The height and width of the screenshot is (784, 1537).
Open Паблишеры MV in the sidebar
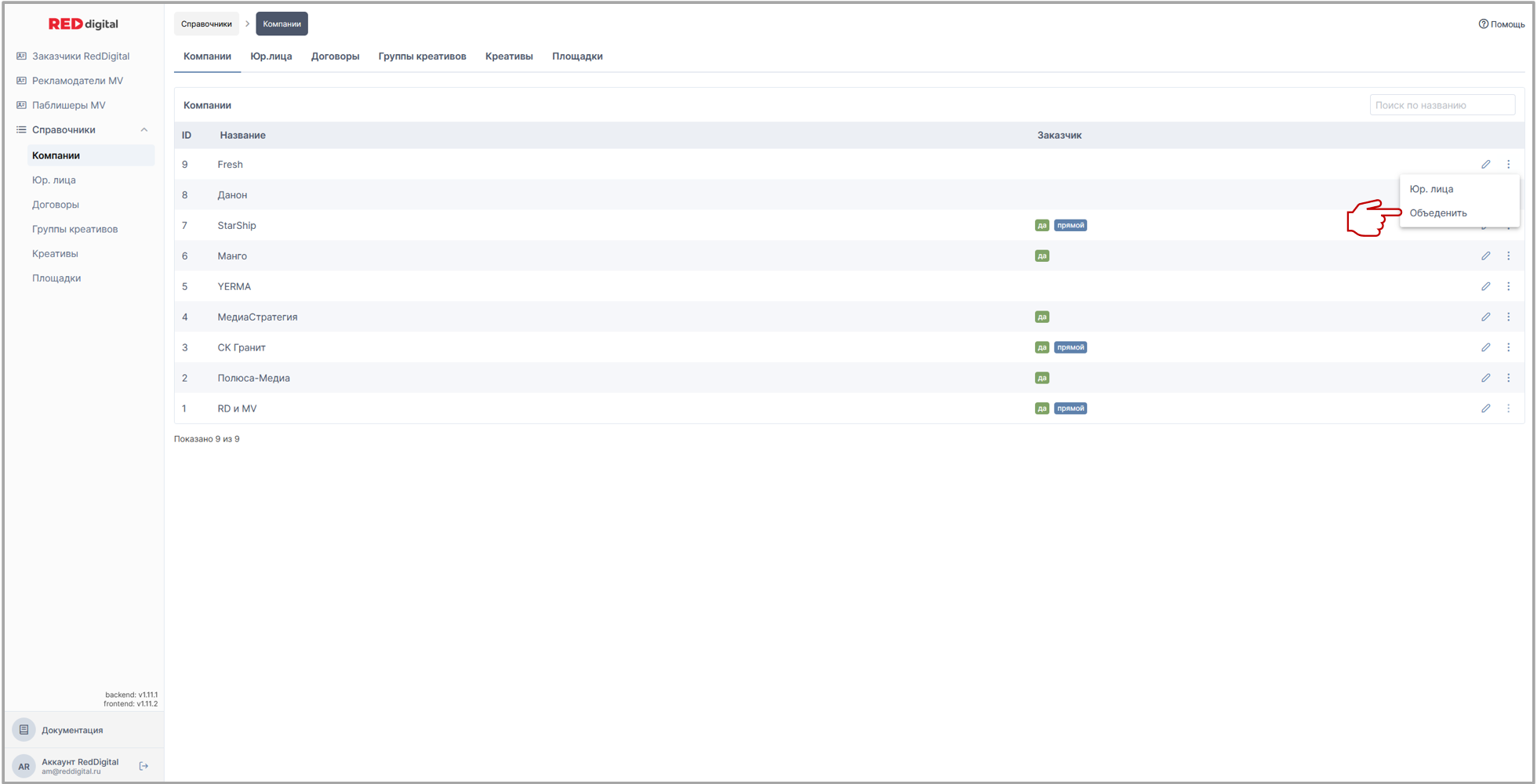point(68,106)
